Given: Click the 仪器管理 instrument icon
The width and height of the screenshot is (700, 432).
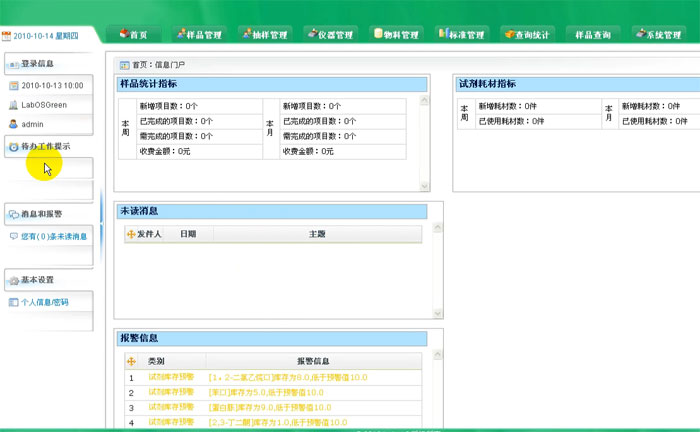Looking at the screenshot, I should (x=313, y=34).
